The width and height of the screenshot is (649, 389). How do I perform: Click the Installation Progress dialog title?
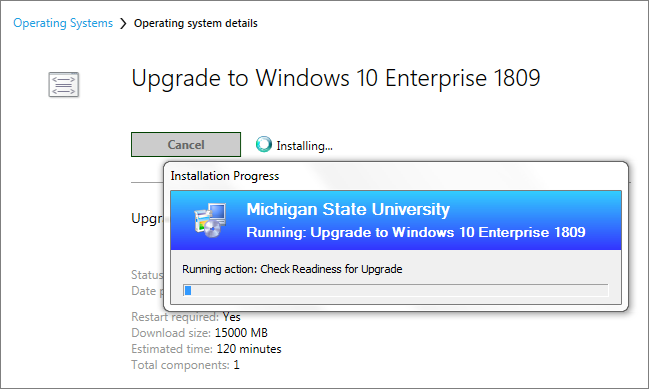pos(225,176)
